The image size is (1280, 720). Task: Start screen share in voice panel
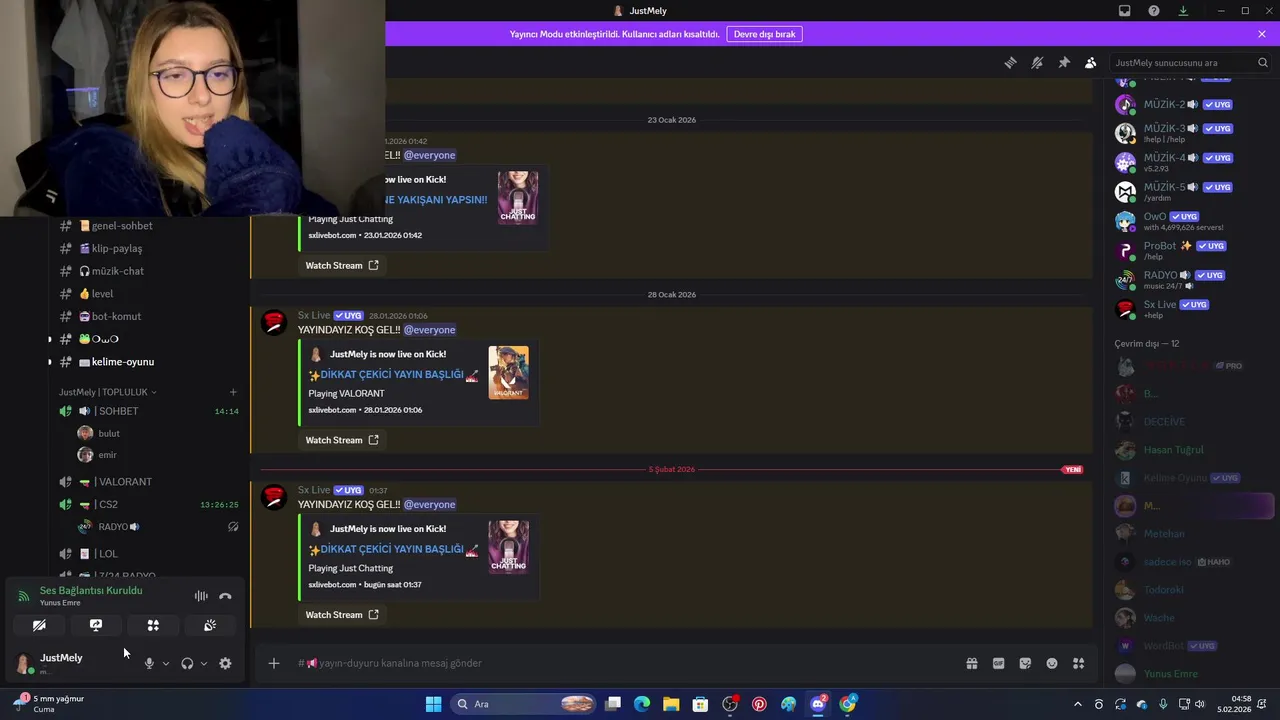[x=96, y=625]
